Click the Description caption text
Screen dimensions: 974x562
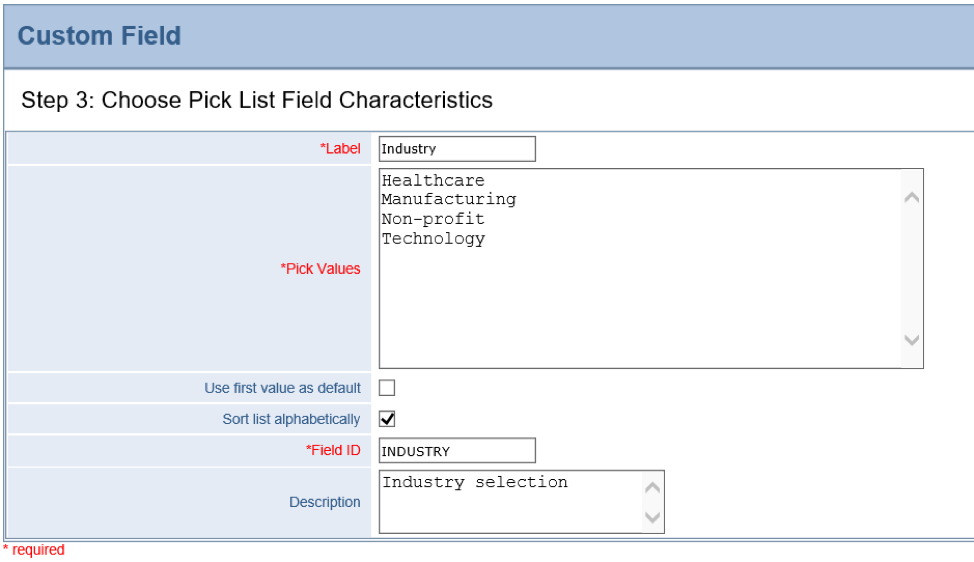point(325,502)
